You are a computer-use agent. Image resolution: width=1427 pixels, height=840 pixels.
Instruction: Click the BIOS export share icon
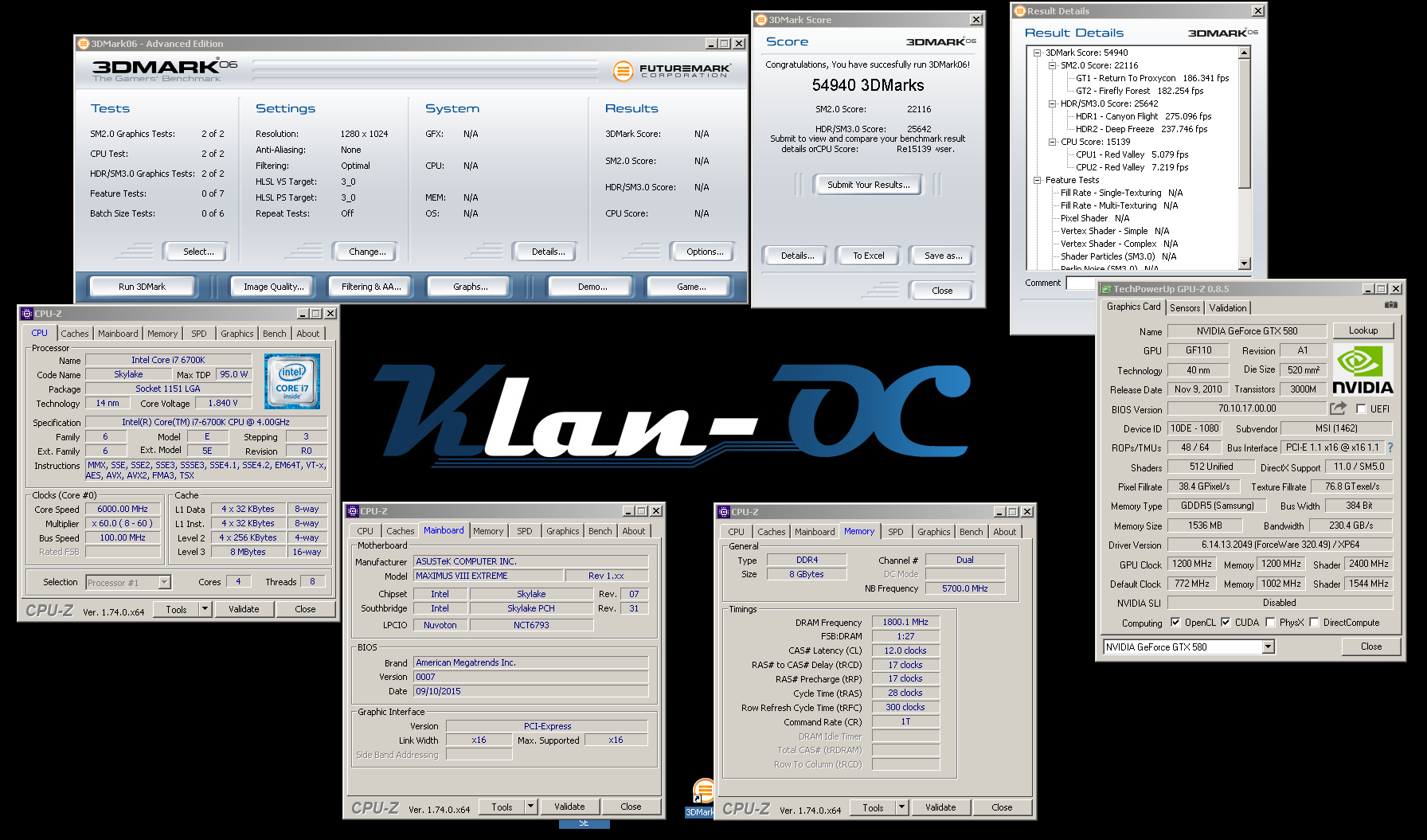coord(1338,408)
